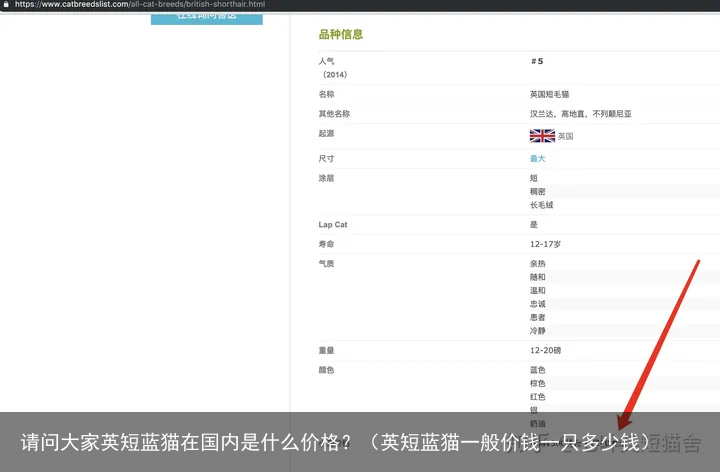
Task: Click the 尺寸 label
Action: coord(326,159)
